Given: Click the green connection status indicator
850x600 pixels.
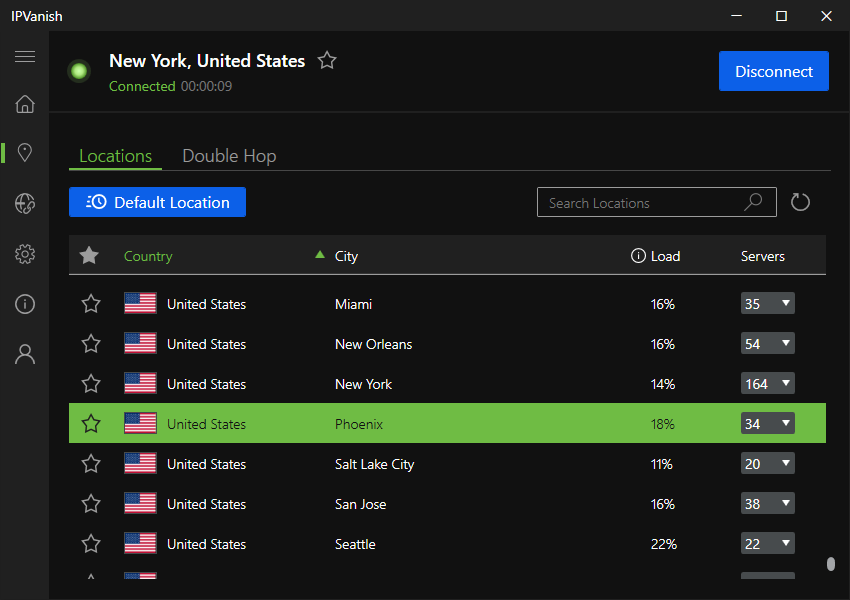Looking at the screenshot, I should pyautogui.click(x=79, y=71).
